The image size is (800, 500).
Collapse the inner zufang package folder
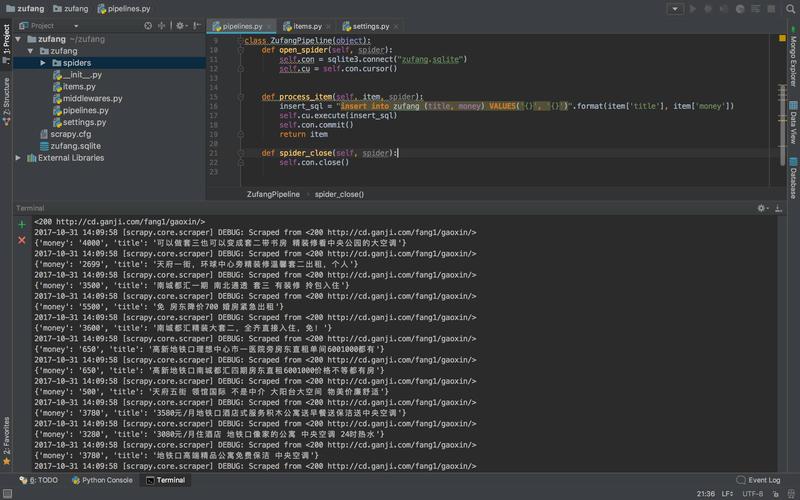[x=30, y=51]
